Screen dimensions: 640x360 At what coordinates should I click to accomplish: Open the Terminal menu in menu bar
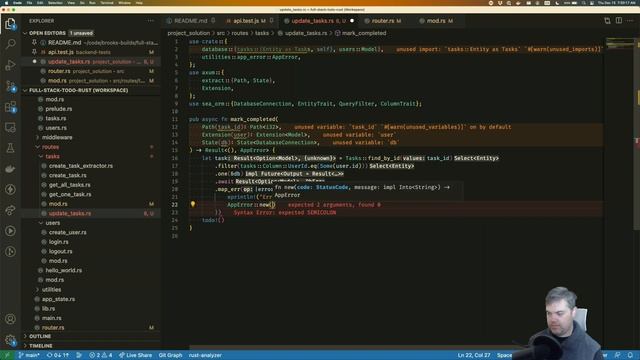point(107,3)
